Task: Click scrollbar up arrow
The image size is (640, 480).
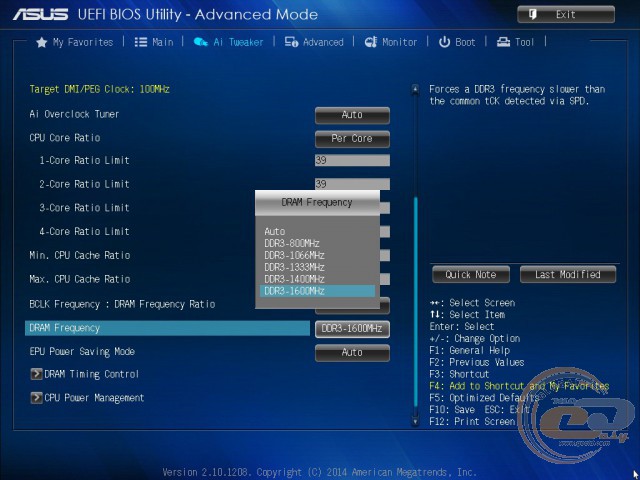Action: coord(415,88)
